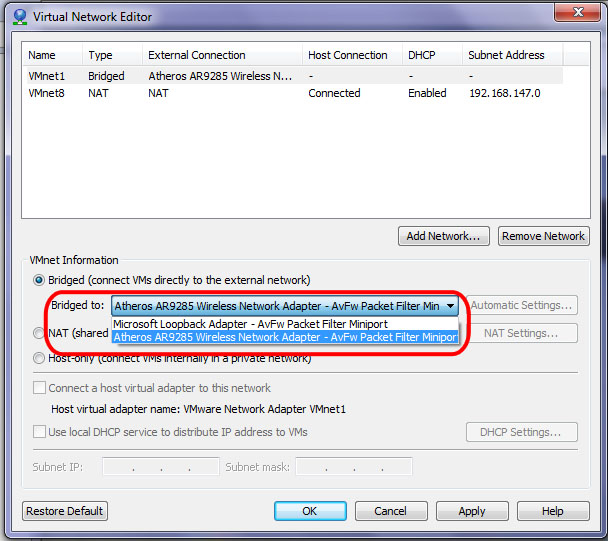Close the Virtual Network Editor window
The image size is (608, 541).
tap(575, 14)
